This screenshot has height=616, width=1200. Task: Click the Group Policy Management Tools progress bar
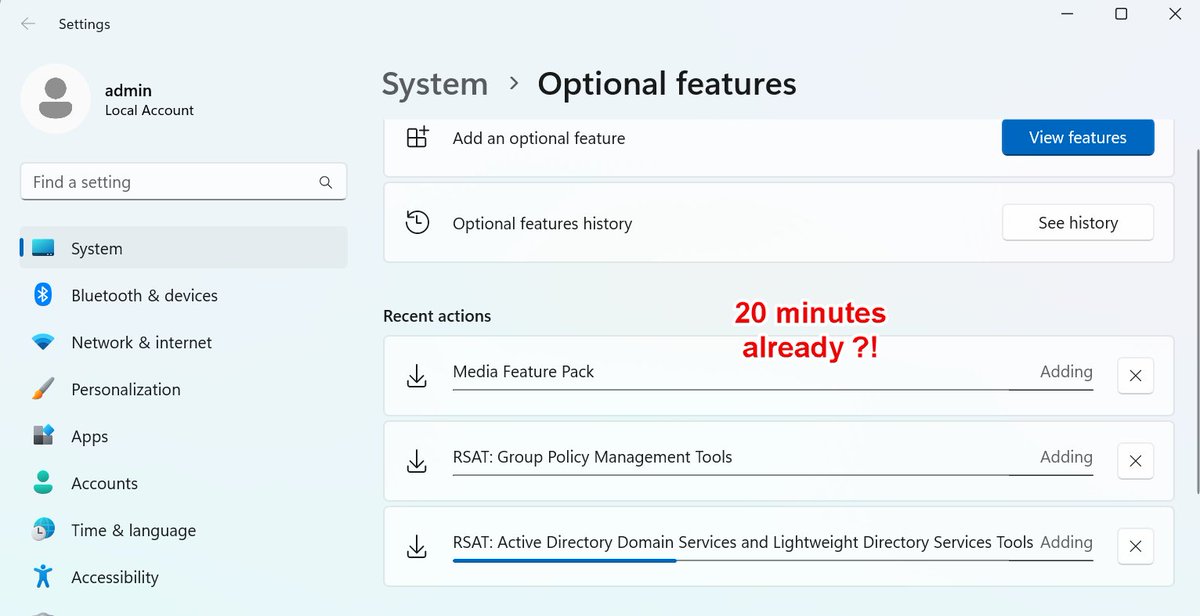pyautogui.click(x=773, y=474)
